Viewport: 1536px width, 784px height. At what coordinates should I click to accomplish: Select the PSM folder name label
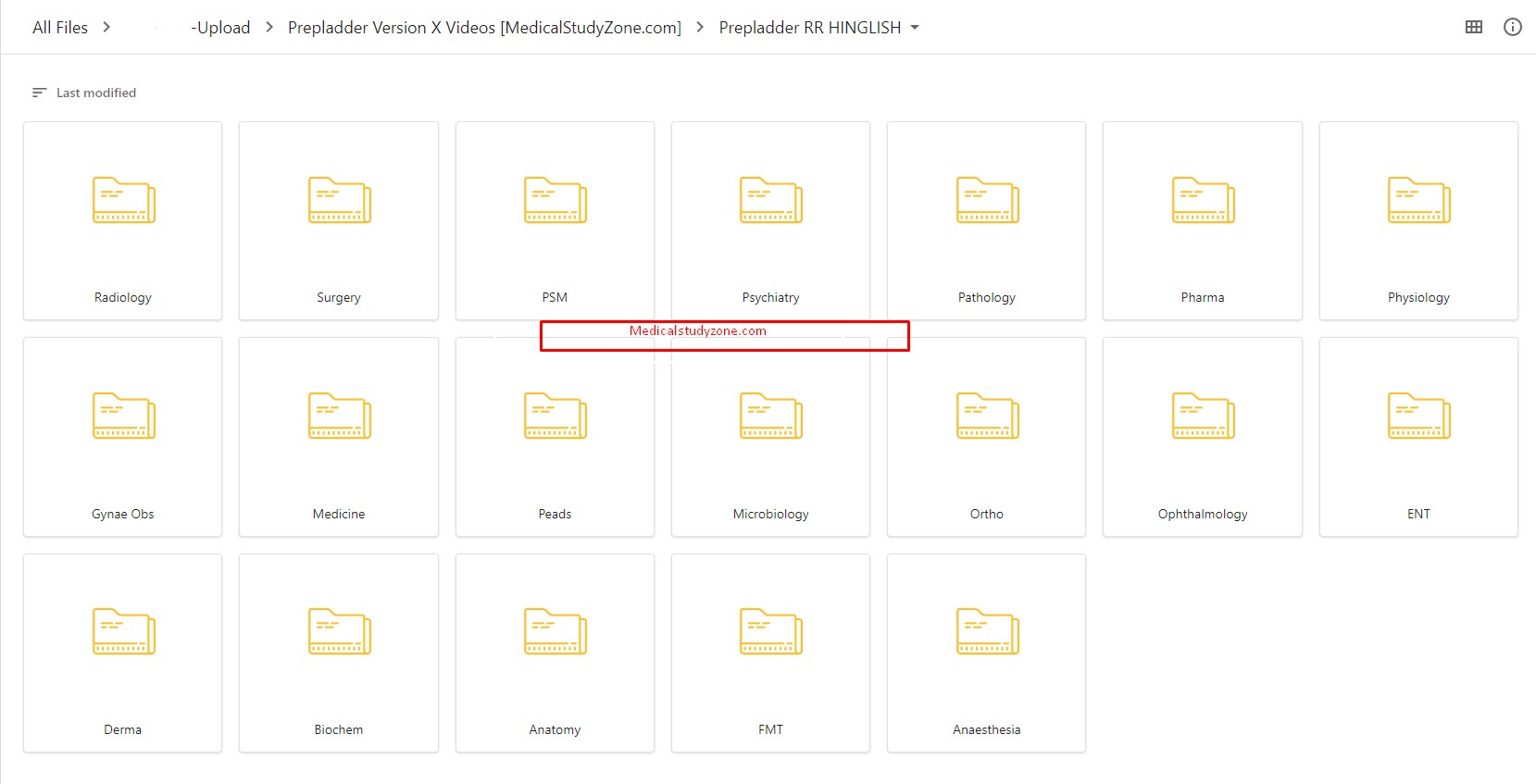(555, 297)
